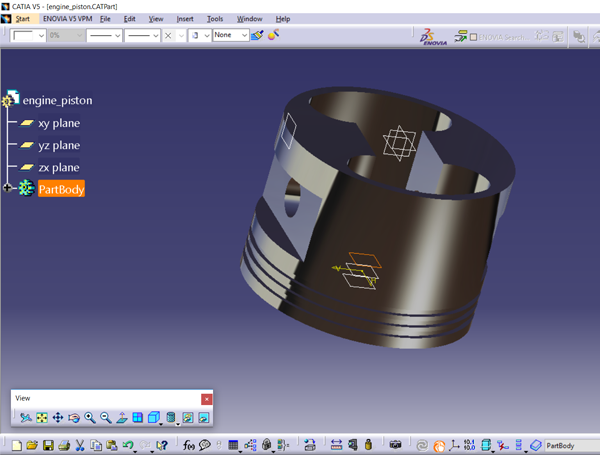Viewport: 600px width, 455px height.
Task: Click the Measure Between icon
Action: (336, 445)
